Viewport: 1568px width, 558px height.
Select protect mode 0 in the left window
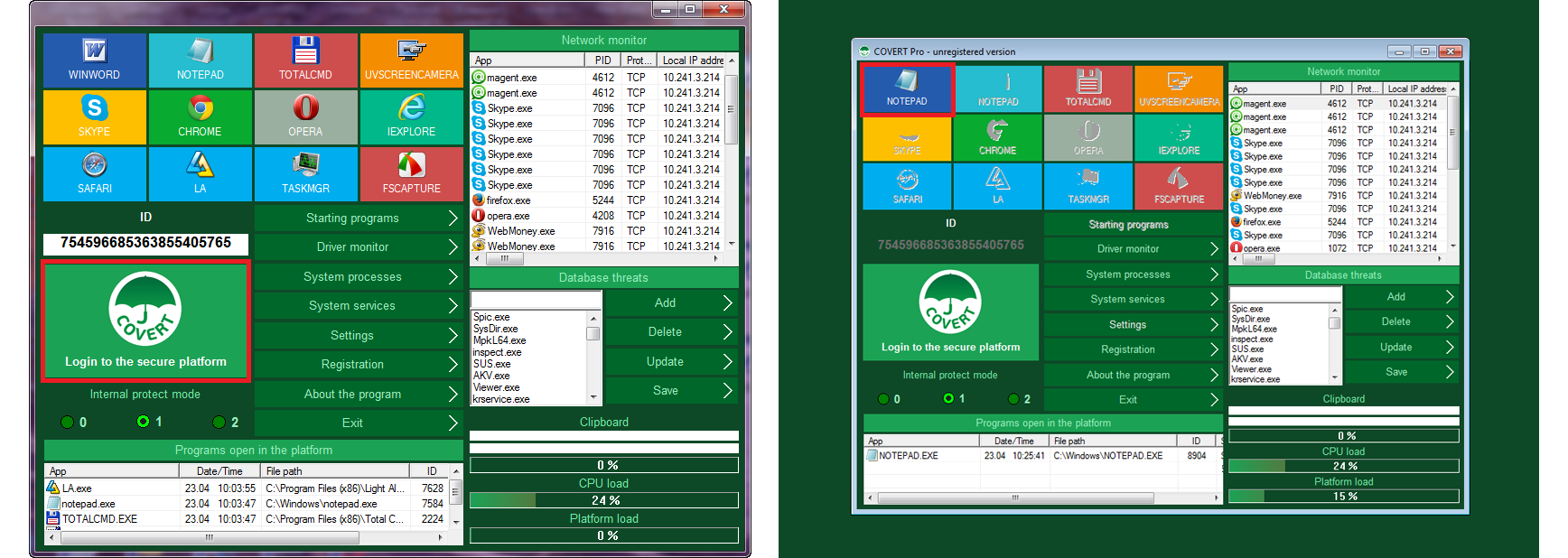pos(68,422)
